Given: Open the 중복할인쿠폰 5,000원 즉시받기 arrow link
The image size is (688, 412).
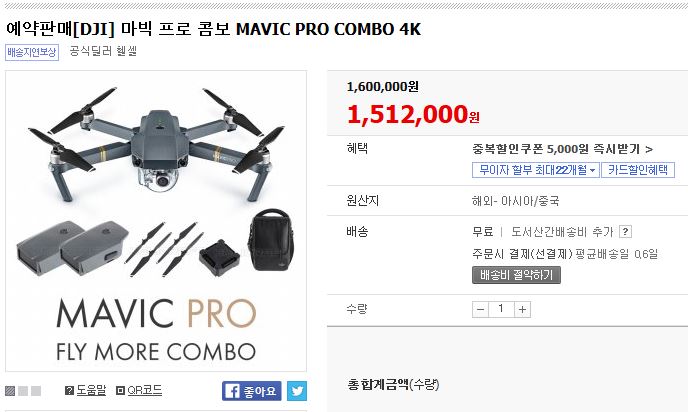Looking at the screenshot, I should pyautogui.click(x=563, y=149).
